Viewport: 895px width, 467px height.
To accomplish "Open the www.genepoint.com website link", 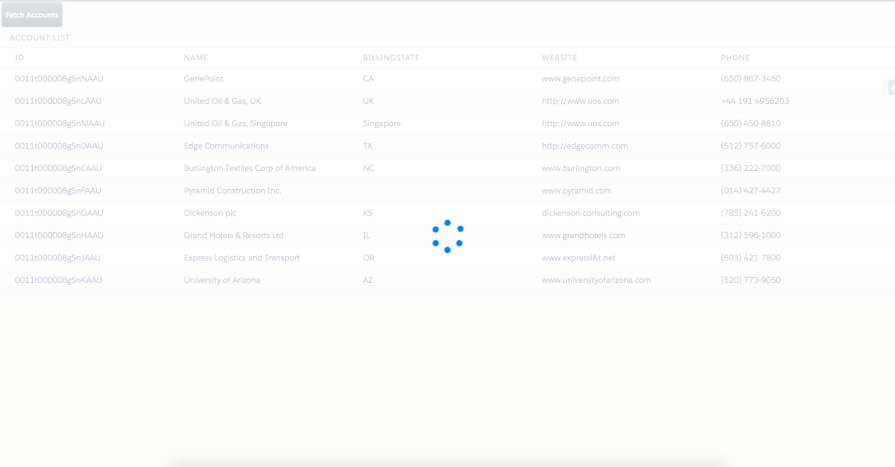I will 580,78.
